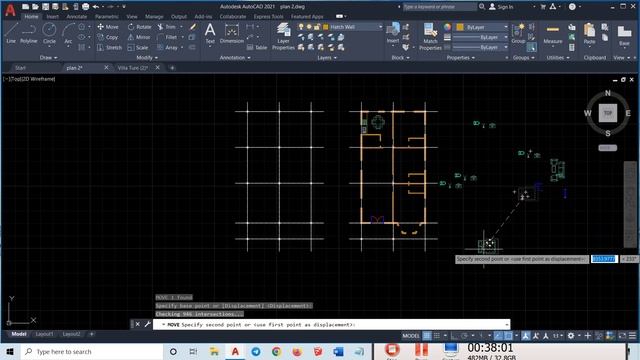This screenshot has width=640, height=360.
Task: Switch to the Insert ribbon tab
Action: (52, 17)
